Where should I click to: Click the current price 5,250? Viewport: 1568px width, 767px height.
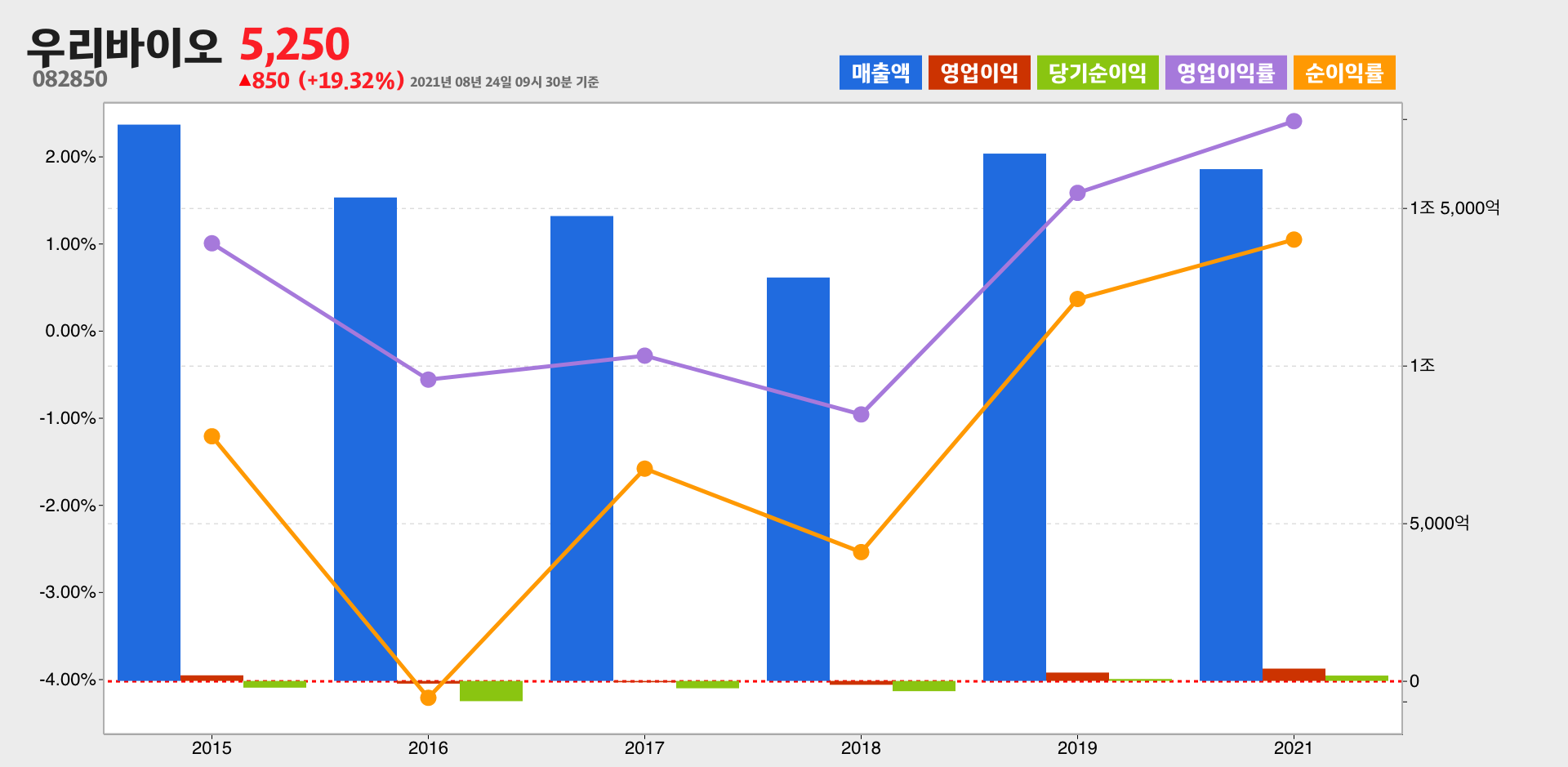pos(295,45)
